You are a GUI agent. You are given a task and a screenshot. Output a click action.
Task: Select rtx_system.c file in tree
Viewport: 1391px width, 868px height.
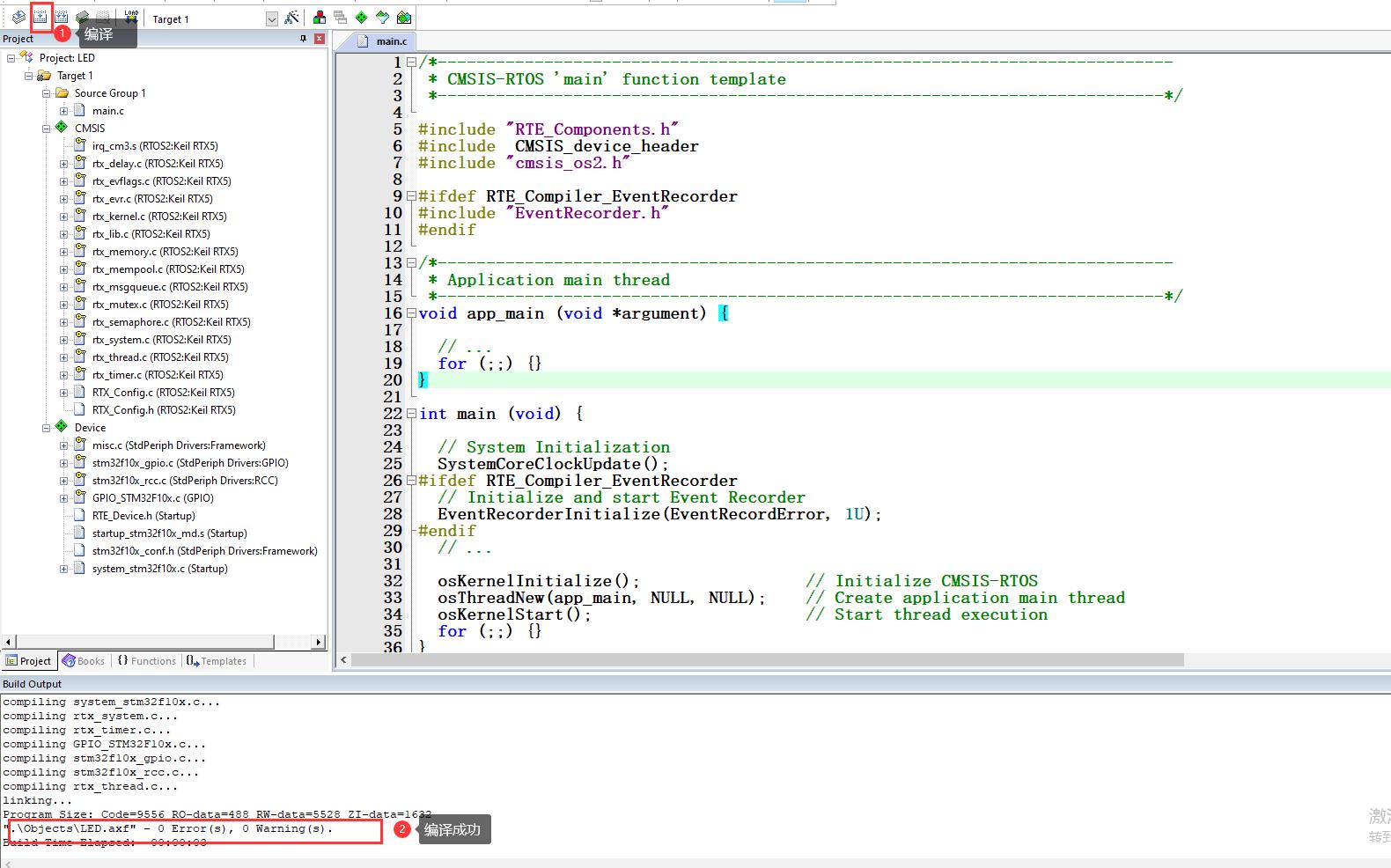pos(161,340)
